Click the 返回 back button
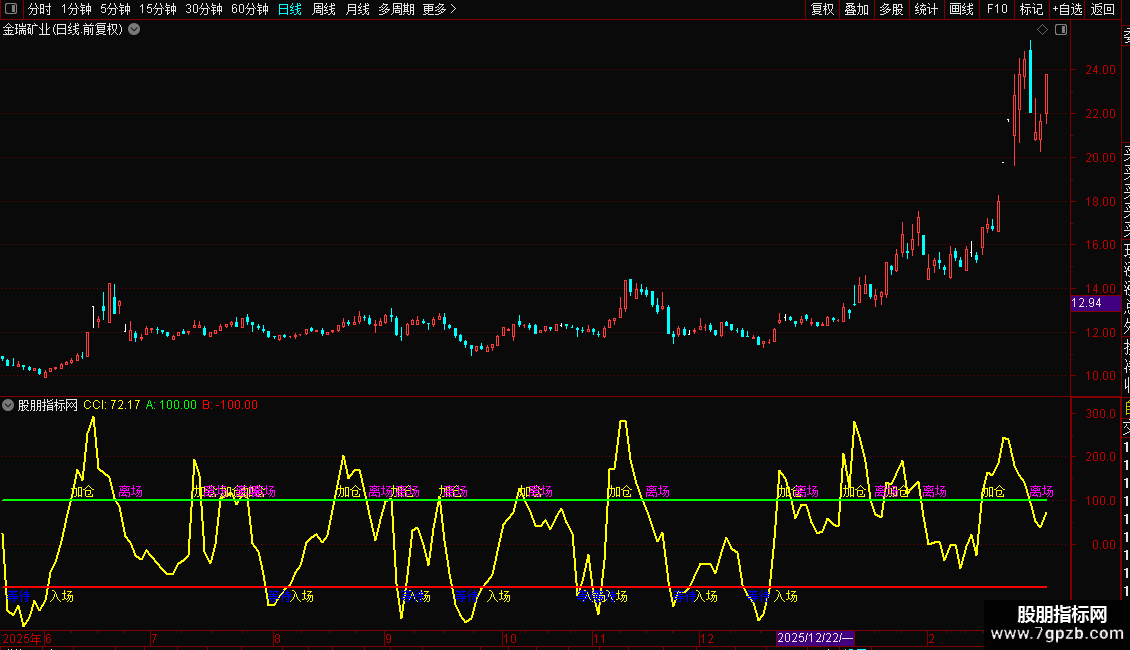The height and width of the screenshot is (650, 1130). (1103, 9)
